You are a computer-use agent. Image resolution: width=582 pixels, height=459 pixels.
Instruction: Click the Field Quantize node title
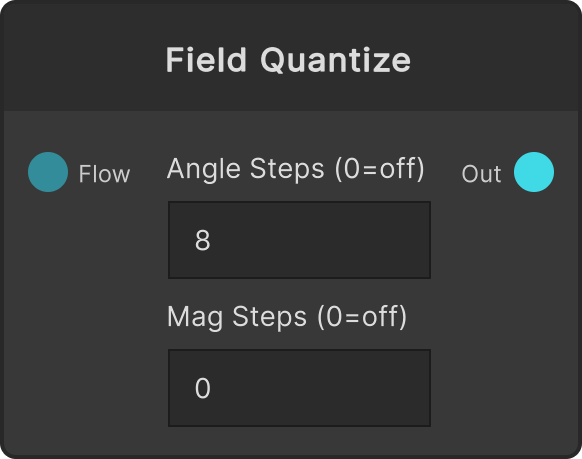point(288,60)
